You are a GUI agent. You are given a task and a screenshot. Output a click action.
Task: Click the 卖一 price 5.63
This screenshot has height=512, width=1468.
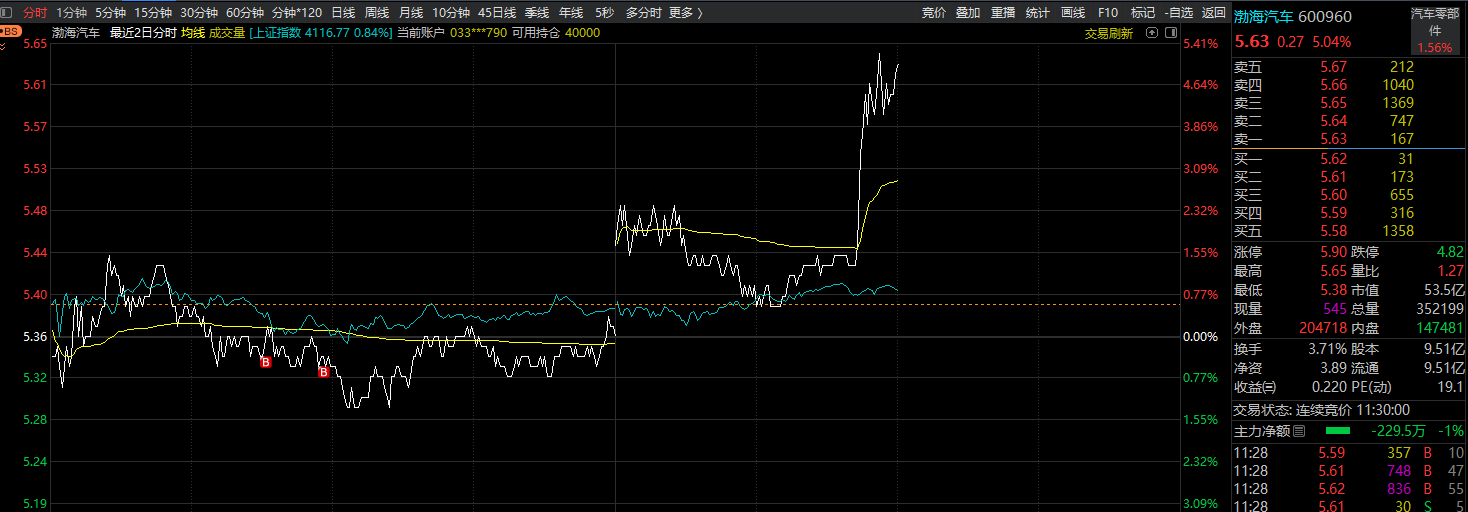coord(1333,139)
